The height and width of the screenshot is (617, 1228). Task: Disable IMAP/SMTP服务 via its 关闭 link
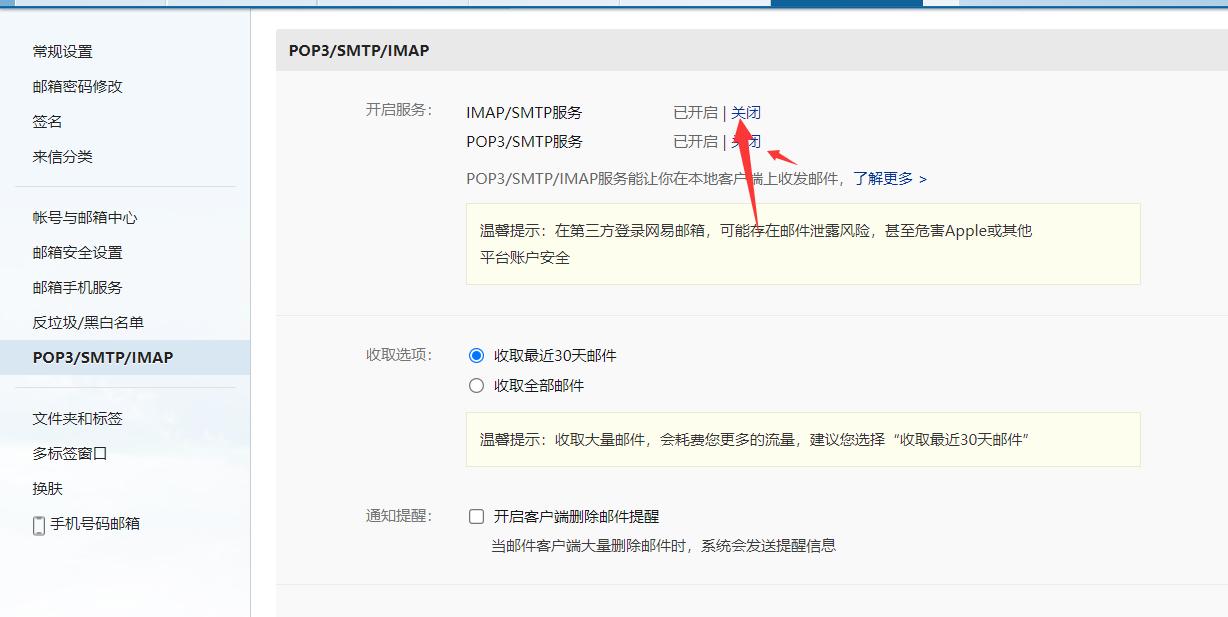coord(746,112)
